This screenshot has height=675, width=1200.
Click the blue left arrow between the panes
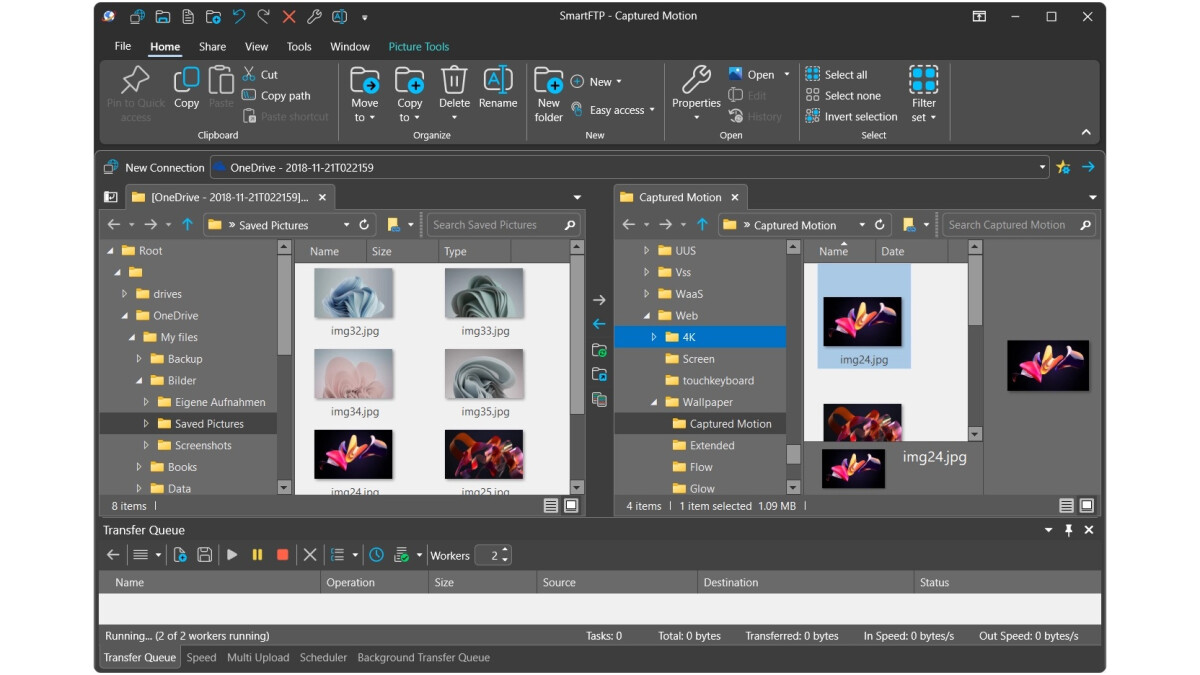(599, 324)
